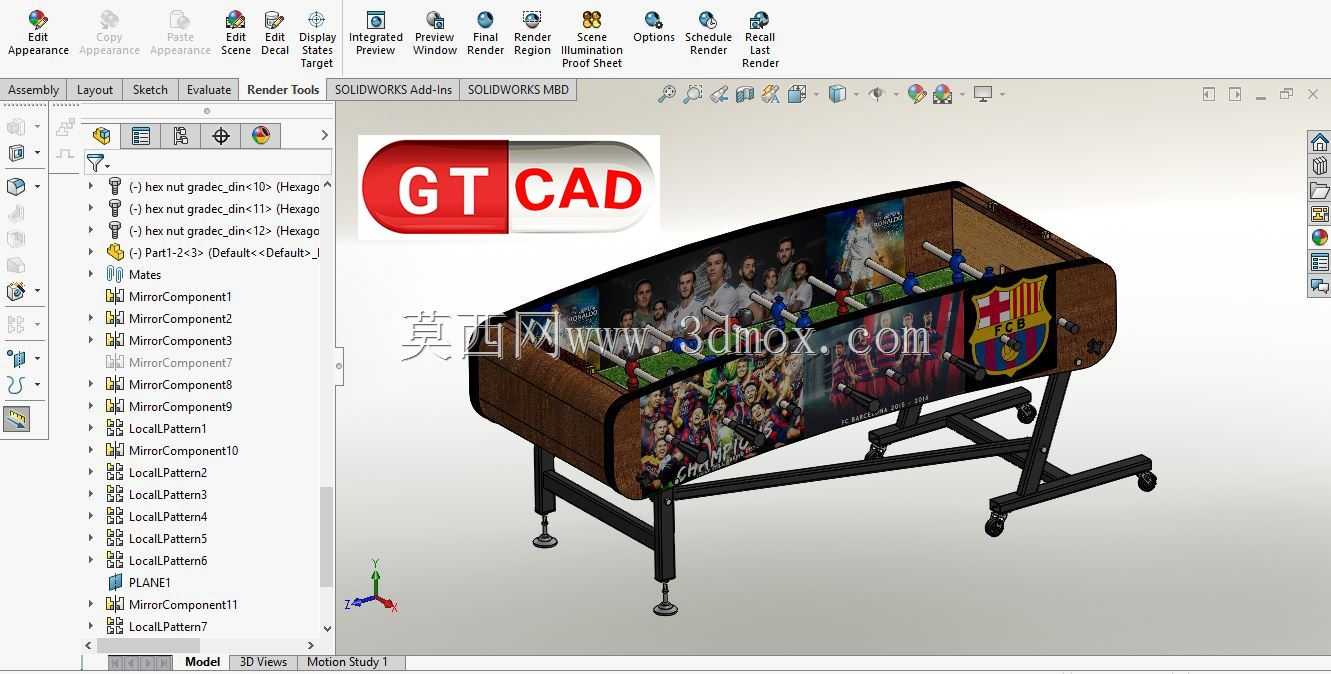Click tree filter funnel icon
The width and height of the screenshot is (1331, 674).
pos(95,162)
